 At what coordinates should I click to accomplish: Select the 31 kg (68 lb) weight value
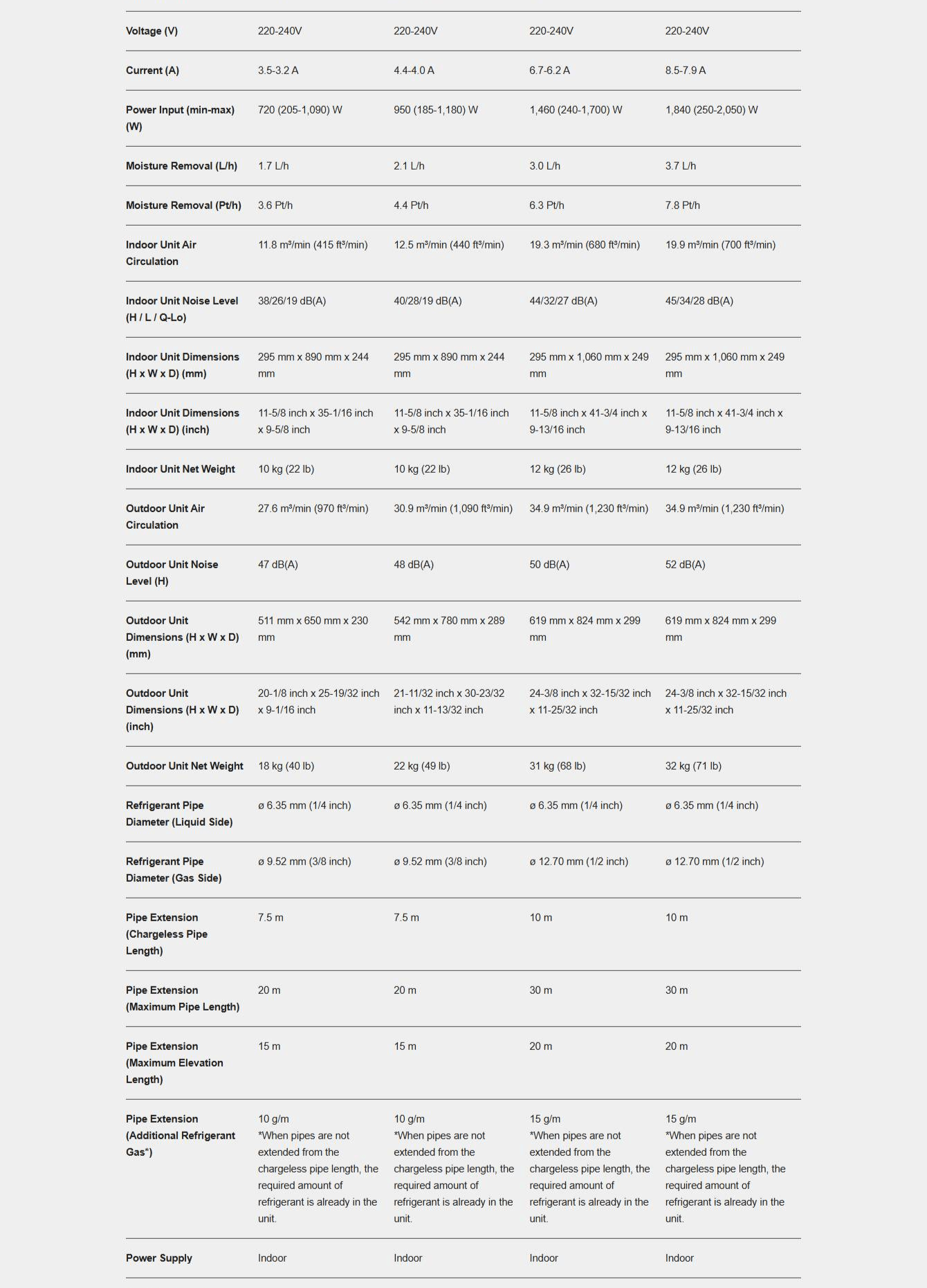(x=558, y=766)
